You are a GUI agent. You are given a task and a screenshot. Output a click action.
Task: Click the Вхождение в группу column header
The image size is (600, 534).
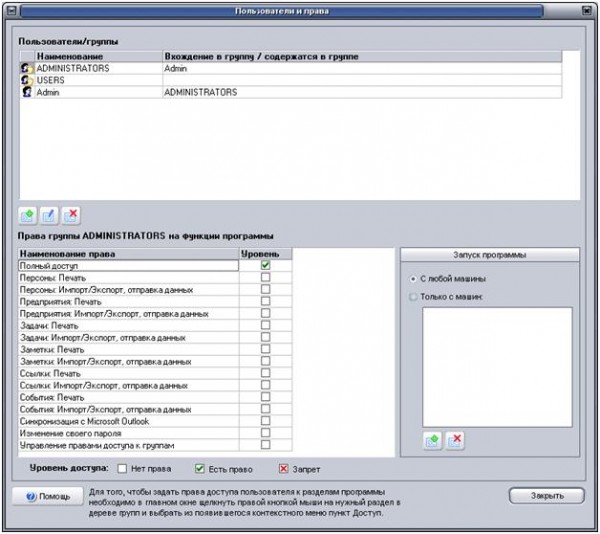(x=362, y=57)
